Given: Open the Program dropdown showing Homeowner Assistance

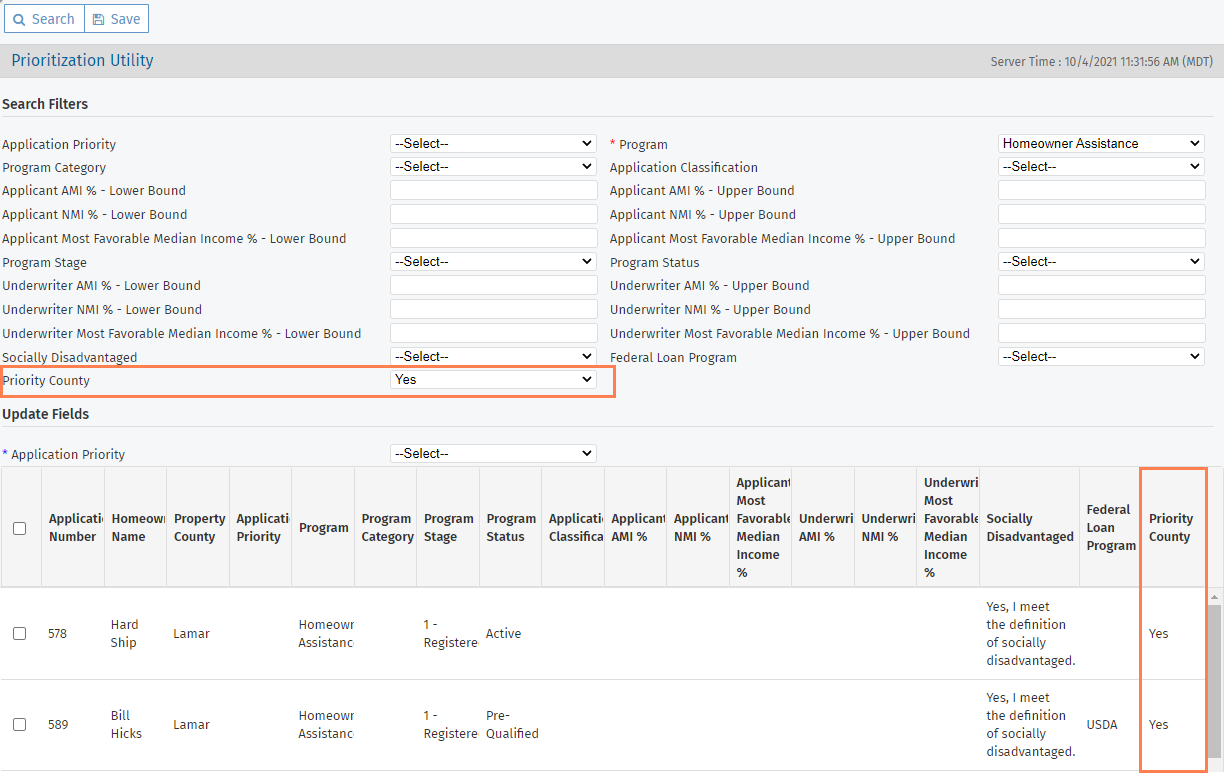Looking at the screenshot, I should (1101, 144).
